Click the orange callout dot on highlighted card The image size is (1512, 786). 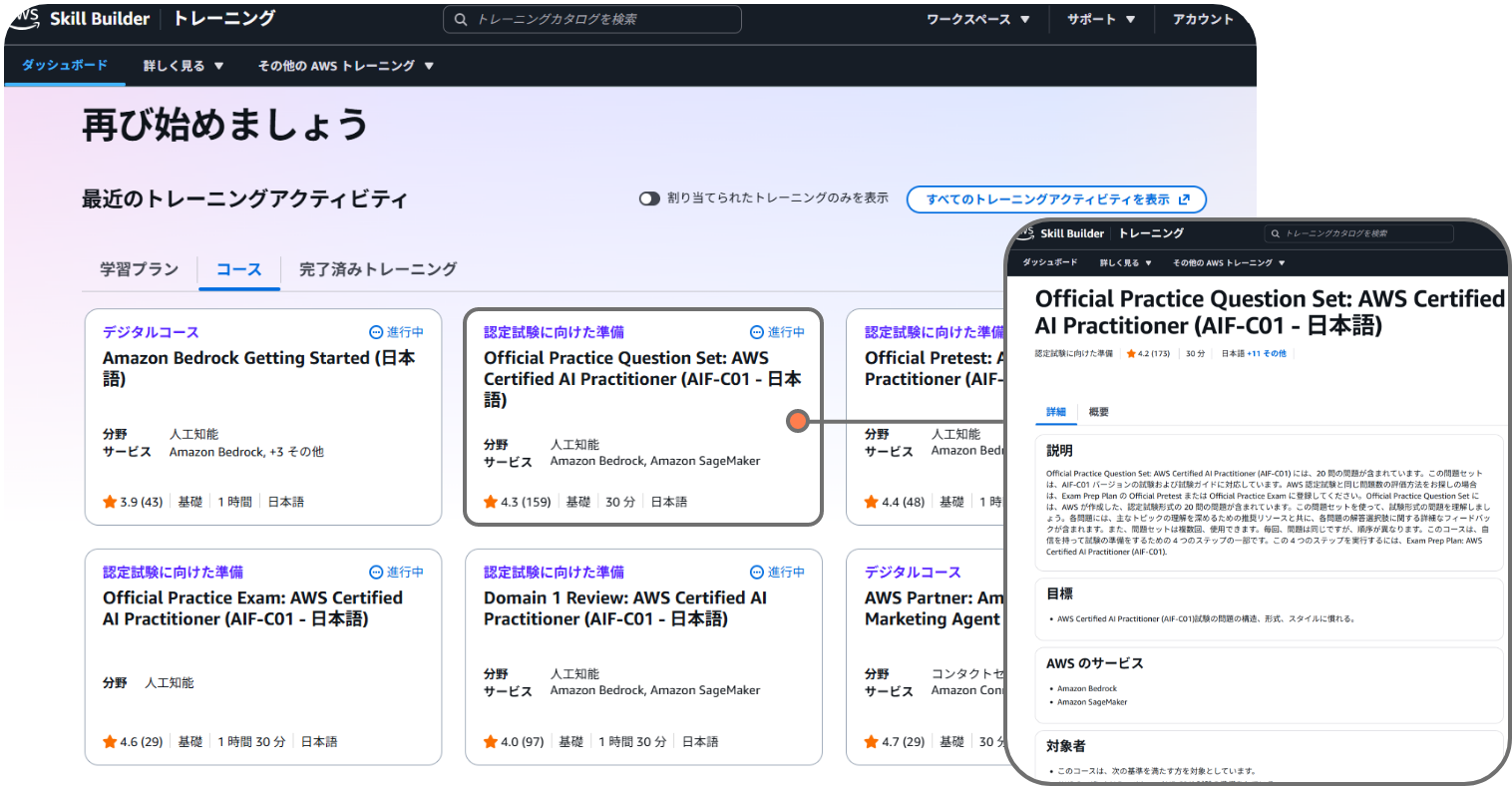(797, 421)
